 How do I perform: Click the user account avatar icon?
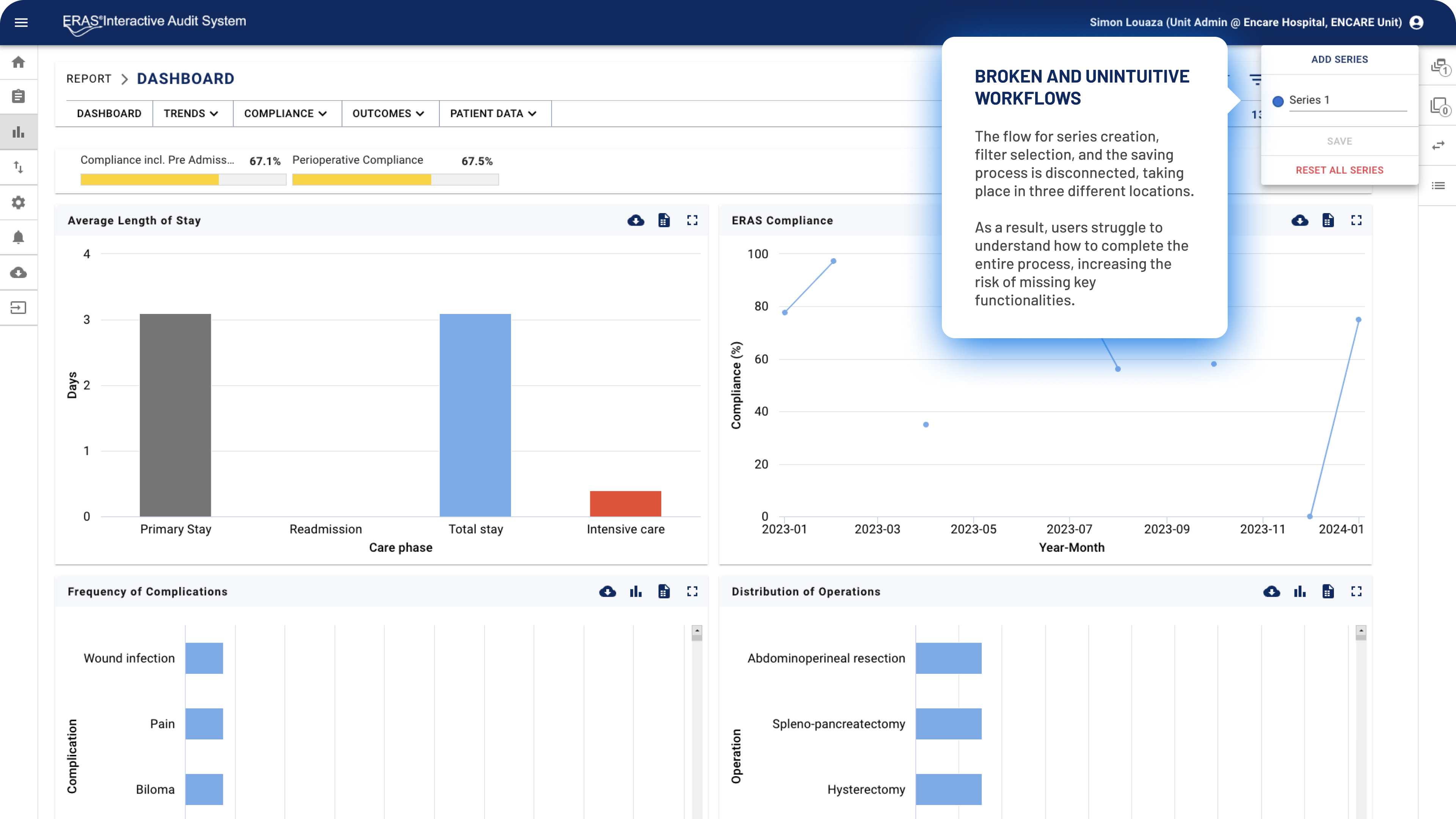click(1417, 23)
